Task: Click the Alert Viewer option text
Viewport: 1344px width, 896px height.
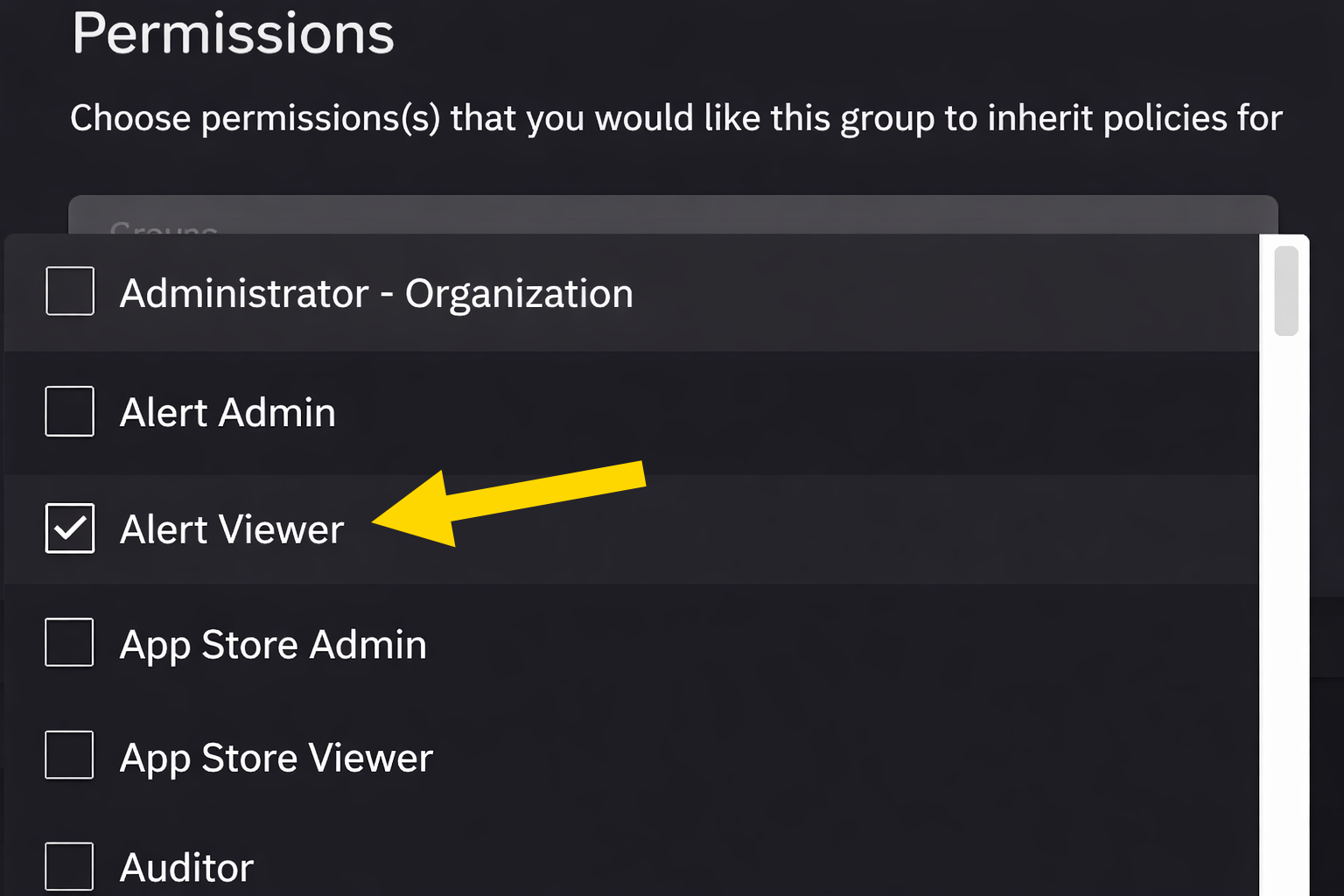Action: click(x=232, y=529)
